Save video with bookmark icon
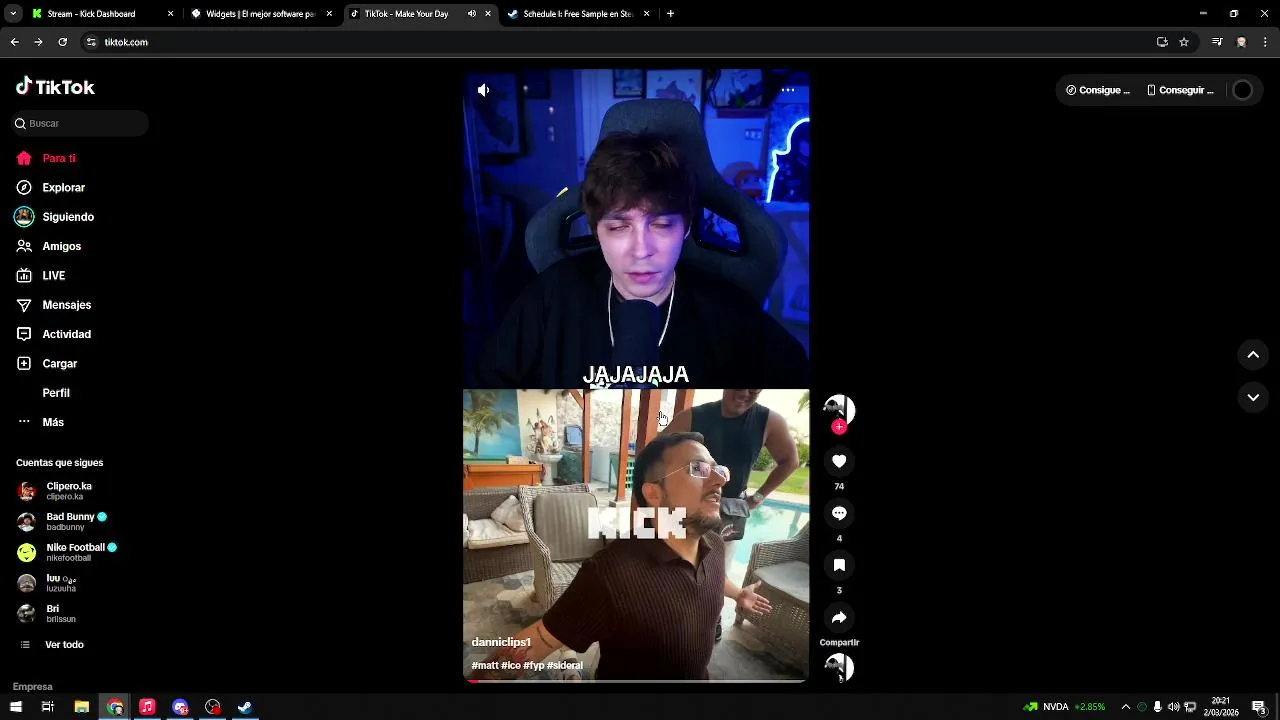 (x=839, y=565)
